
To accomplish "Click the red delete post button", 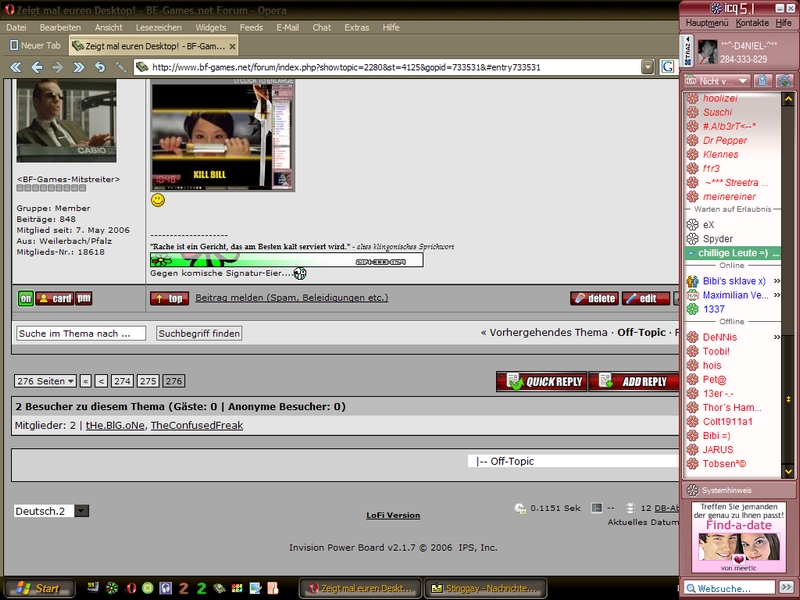I will (594, 298).
